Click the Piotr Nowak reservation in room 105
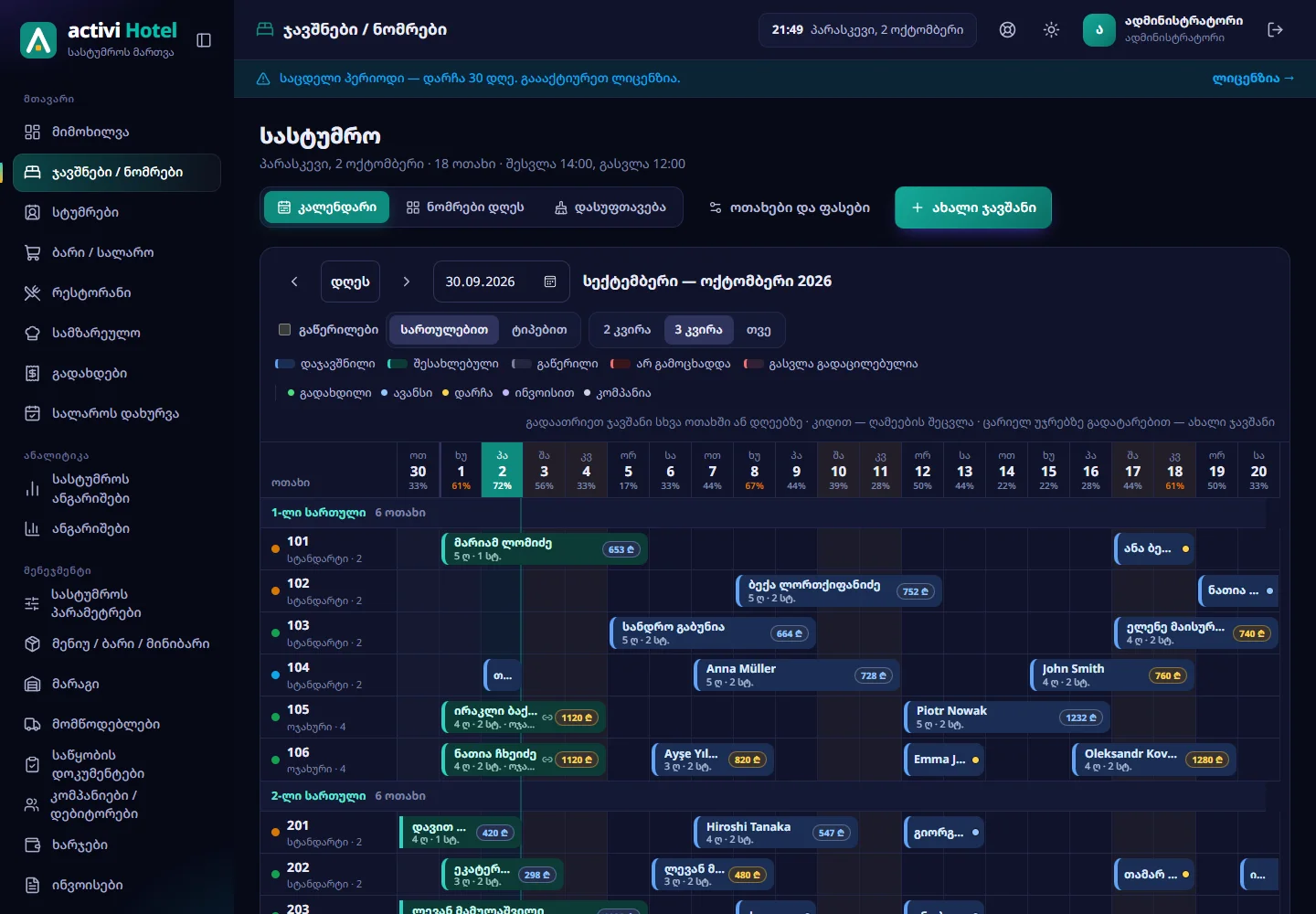Screen dimensions: 1316x914 point(1006,717)
